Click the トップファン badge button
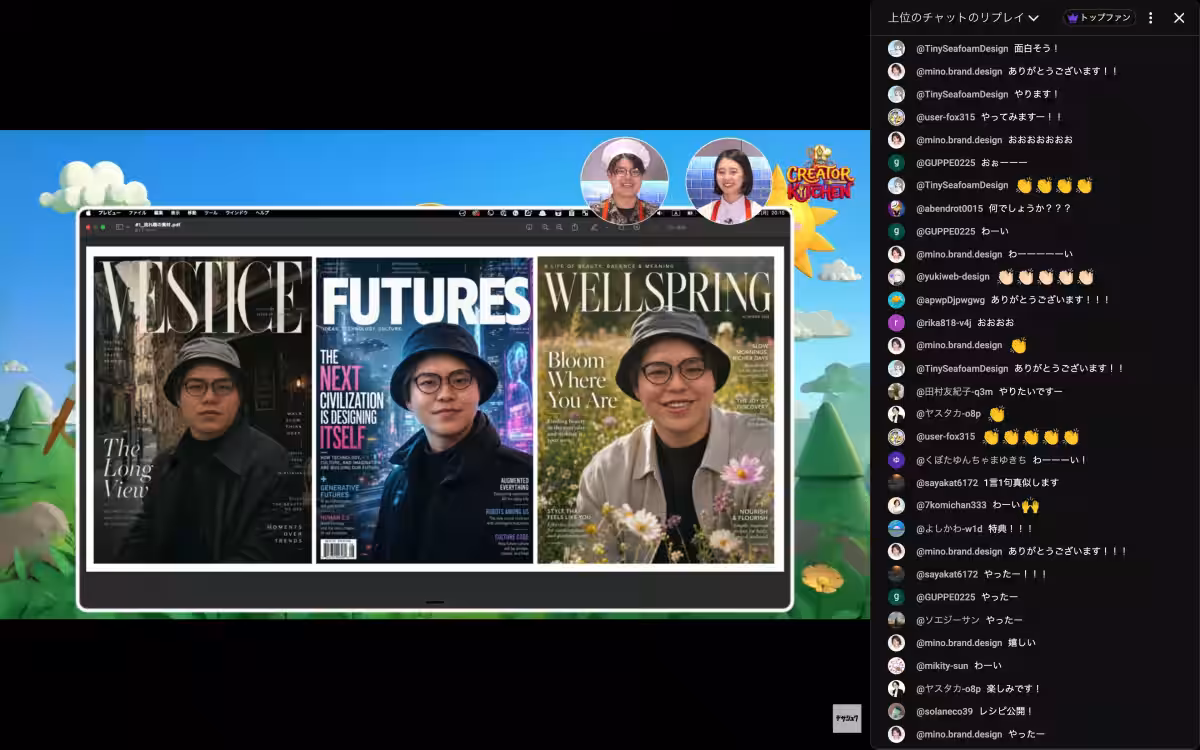 pos(1099,17)
